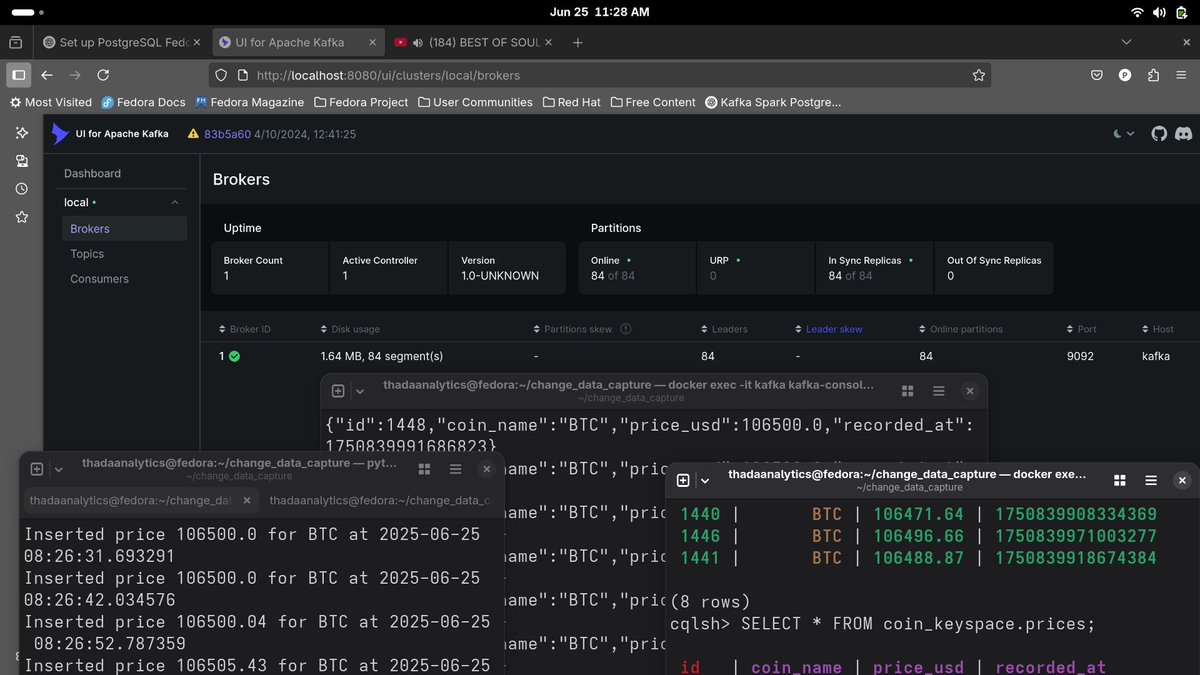Sort table by Disk usage column
This screenshot has width=1200, height=675.
(x=350, y=329)
